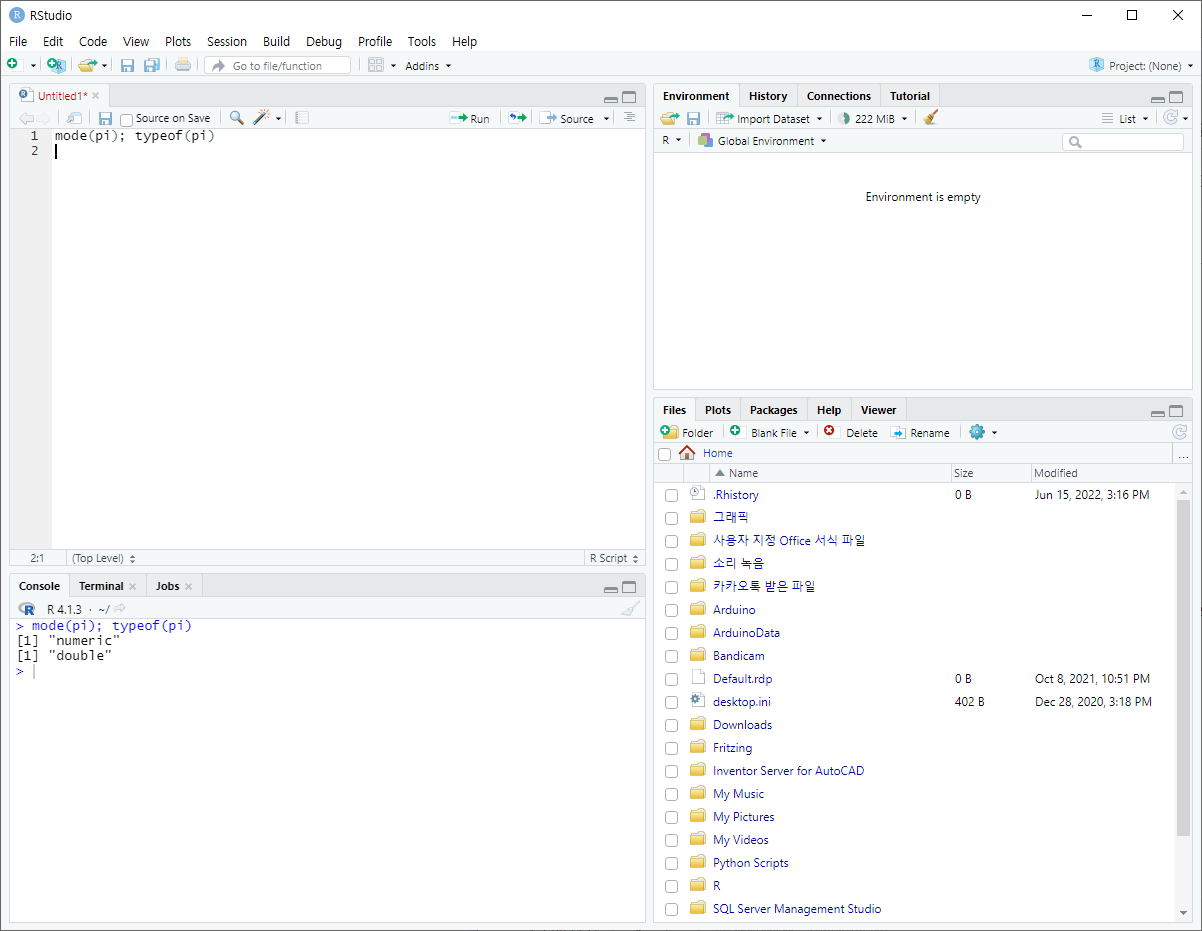1202x931 pixels.
Task: Refresh the Files pane listing
Action: point(1180,432)
